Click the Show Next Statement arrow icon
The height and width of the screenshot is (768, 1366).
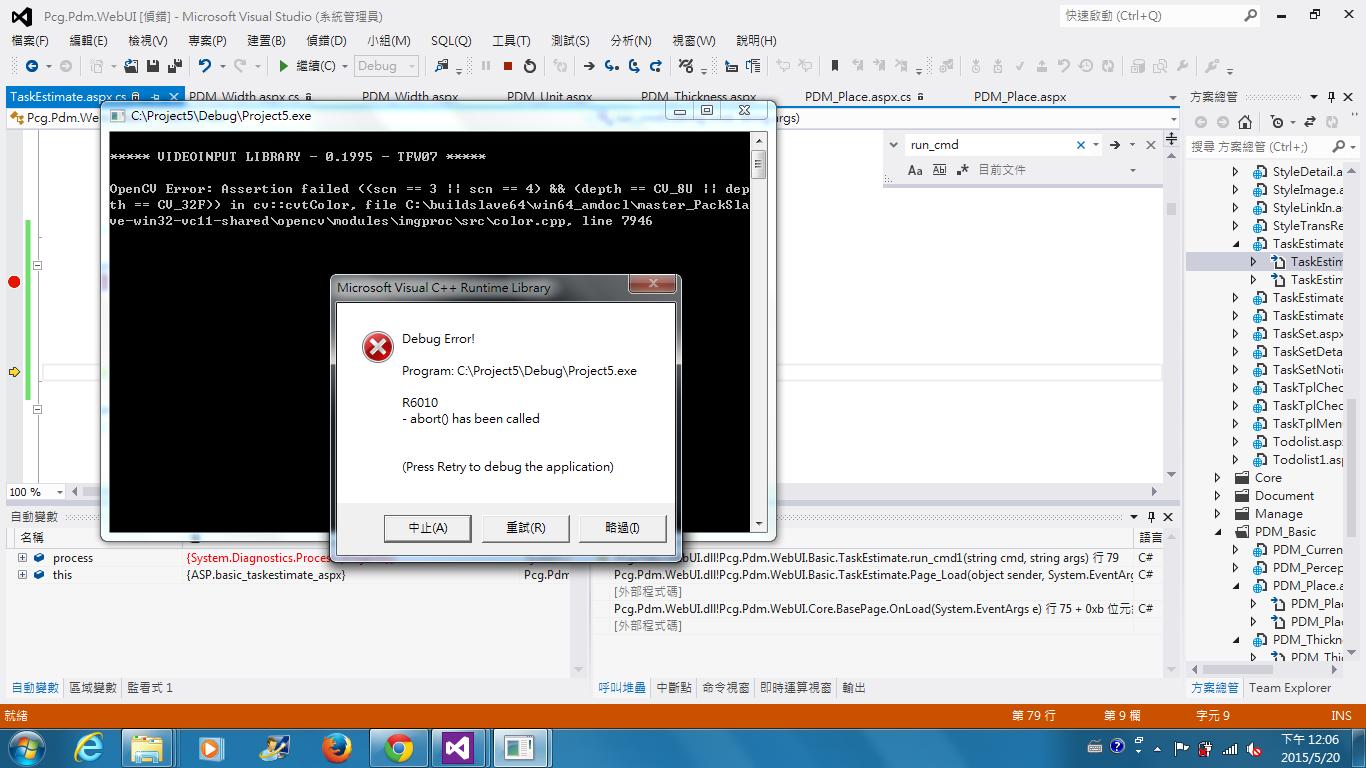589,66
